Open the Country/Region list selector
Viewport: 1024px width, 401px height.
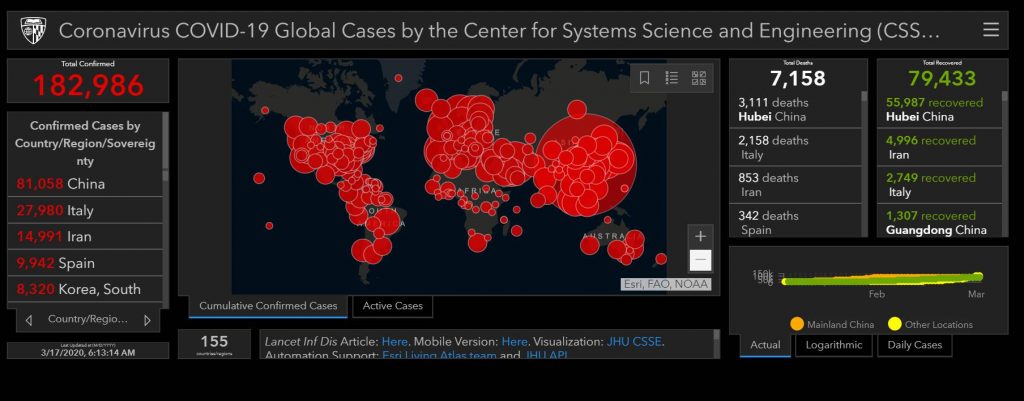click(88, 320)
